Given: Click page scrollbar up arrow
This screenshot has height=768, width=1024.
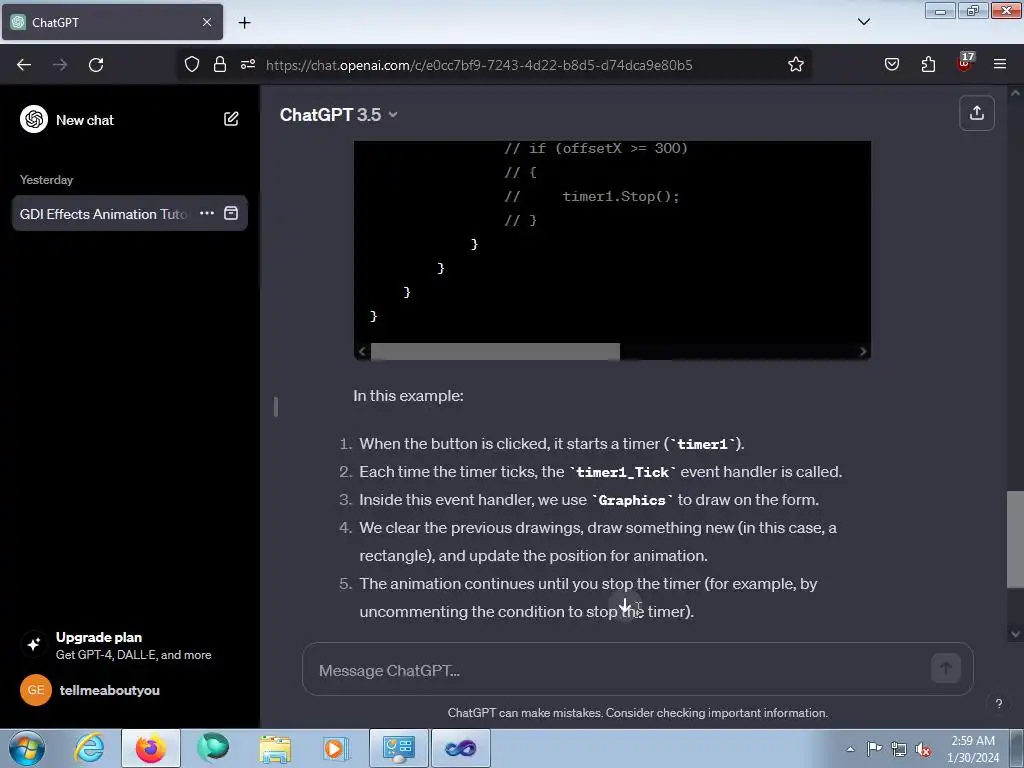Looking at the screenshot, I should coord(1015,93).
